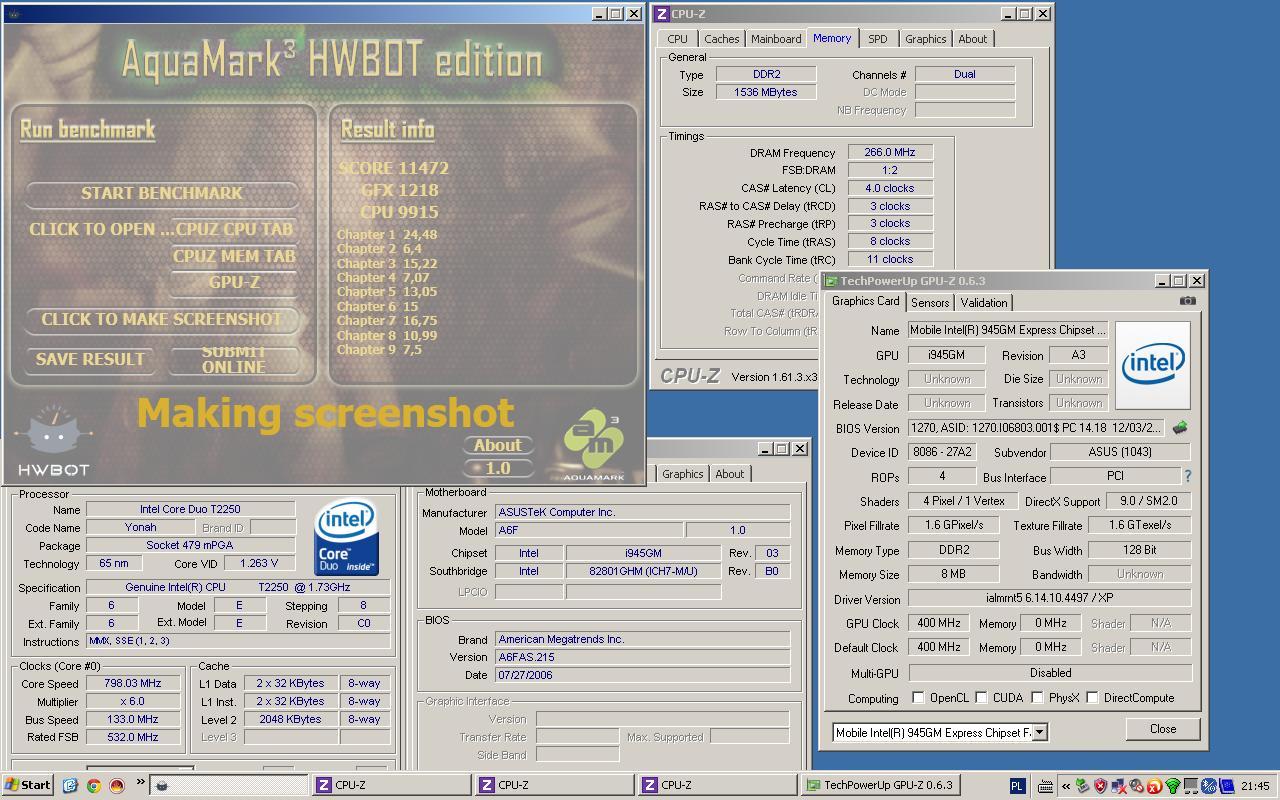
Task: Click the DRAM Frequency value 266.0 MHz
Action: [890, 152]
